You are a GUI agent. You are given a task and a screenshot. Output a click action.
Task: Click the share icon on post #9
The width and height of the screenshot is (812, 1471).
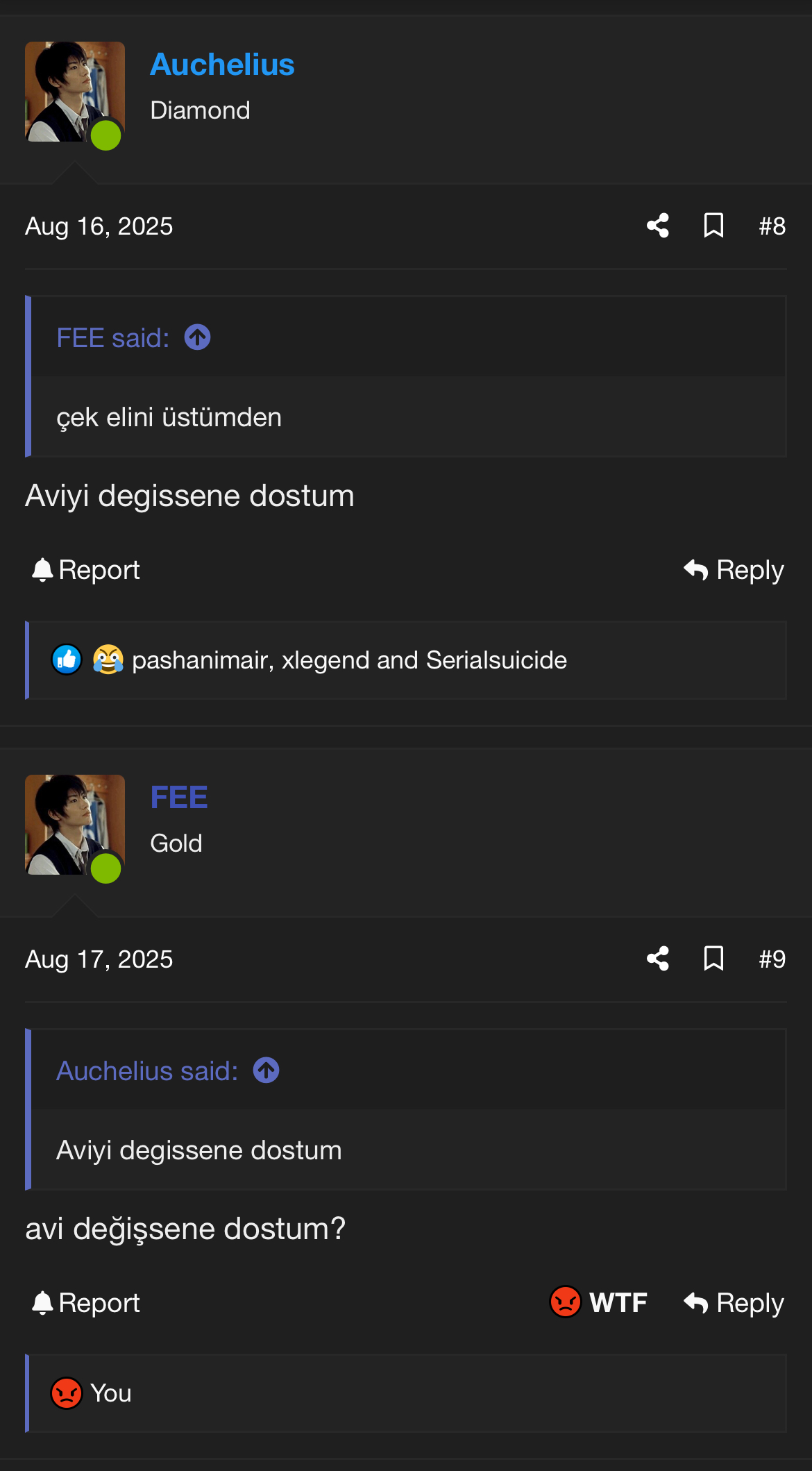tap(658, 959)
